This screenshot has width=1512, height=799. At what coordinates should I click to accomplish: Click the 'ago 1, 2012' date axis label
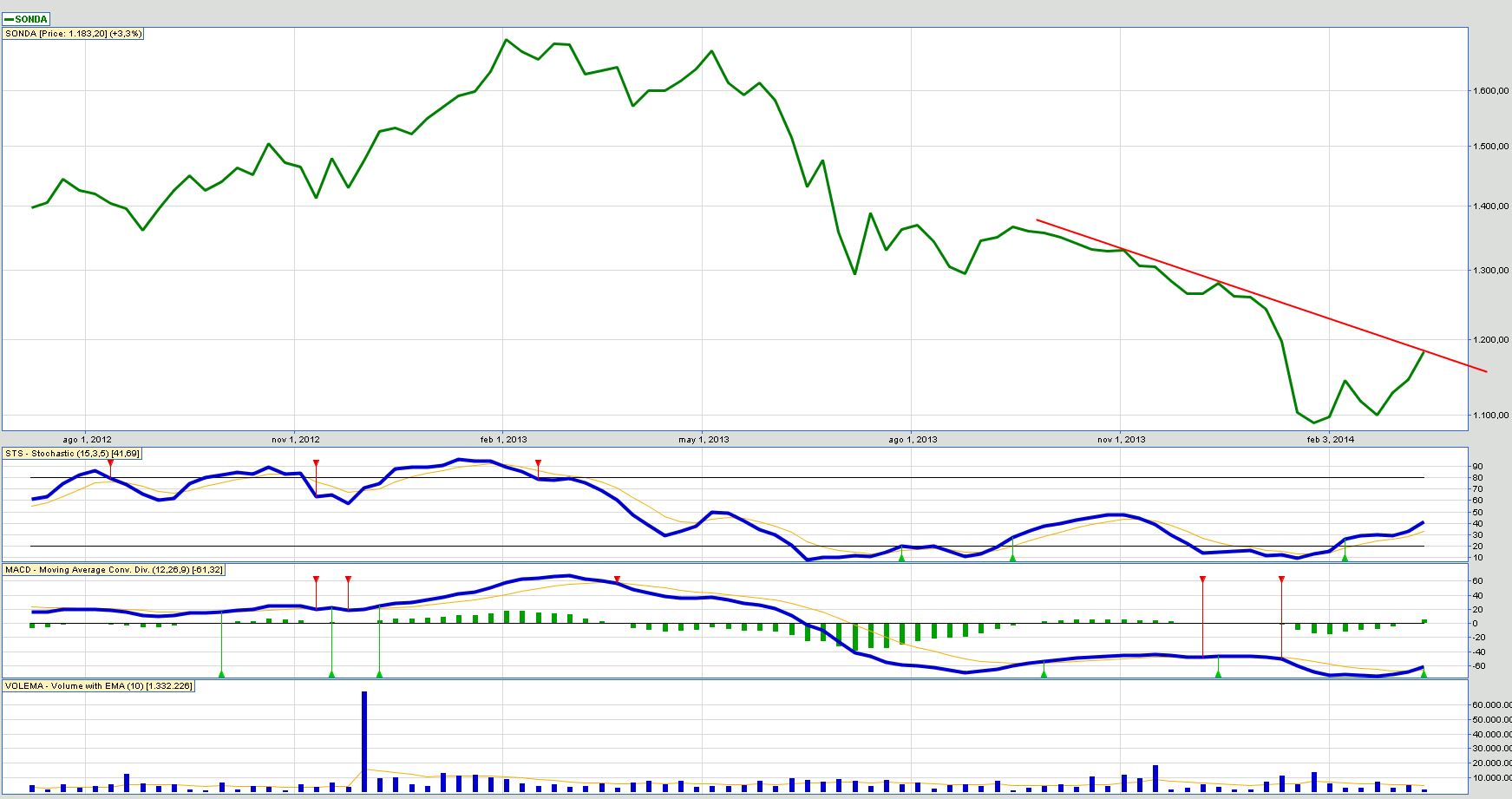[x=87, y=440]
